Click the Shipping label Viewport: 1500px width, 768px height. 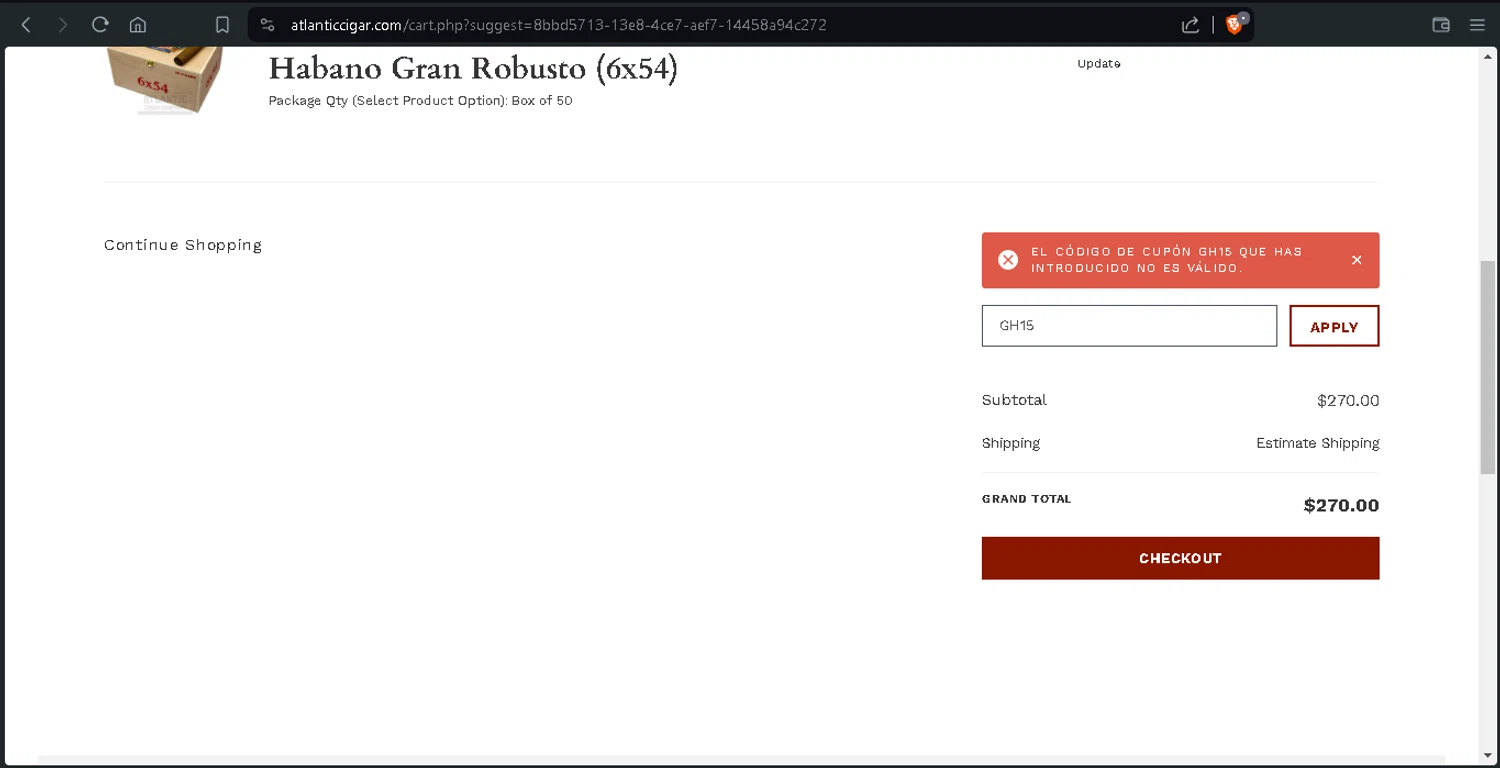tap(1011, 443)
